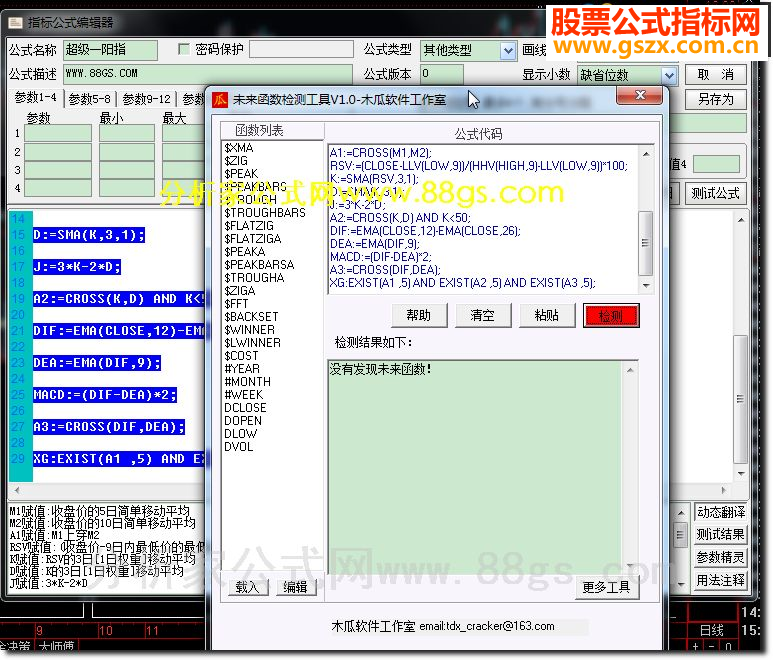Viewport: 773px width, 660px height.
Task: Click the 用法注释 button
Action: coord(721,580)
